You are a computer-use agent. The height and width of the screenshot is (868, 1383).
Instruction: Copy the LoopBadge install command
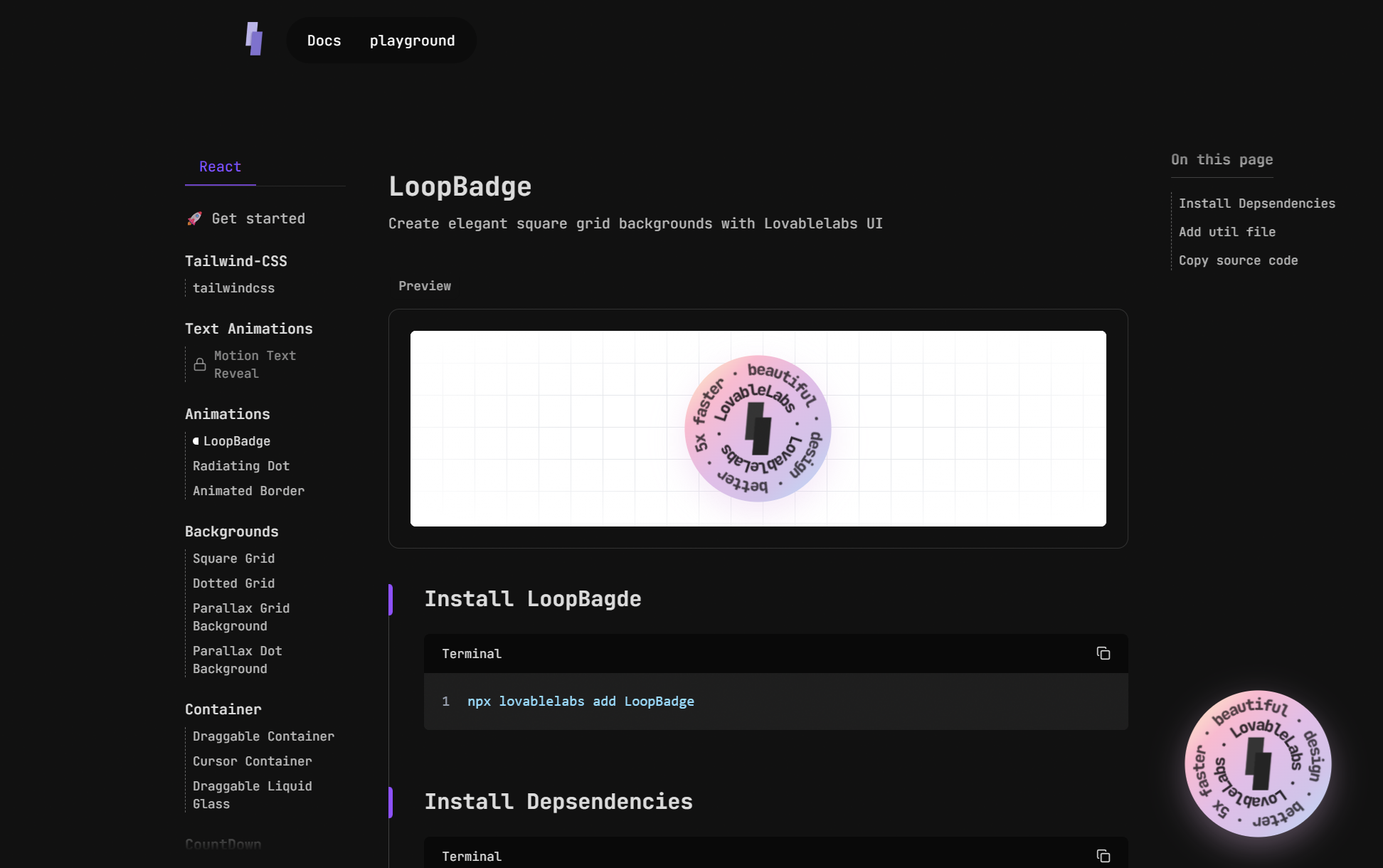coord(1103,653)
